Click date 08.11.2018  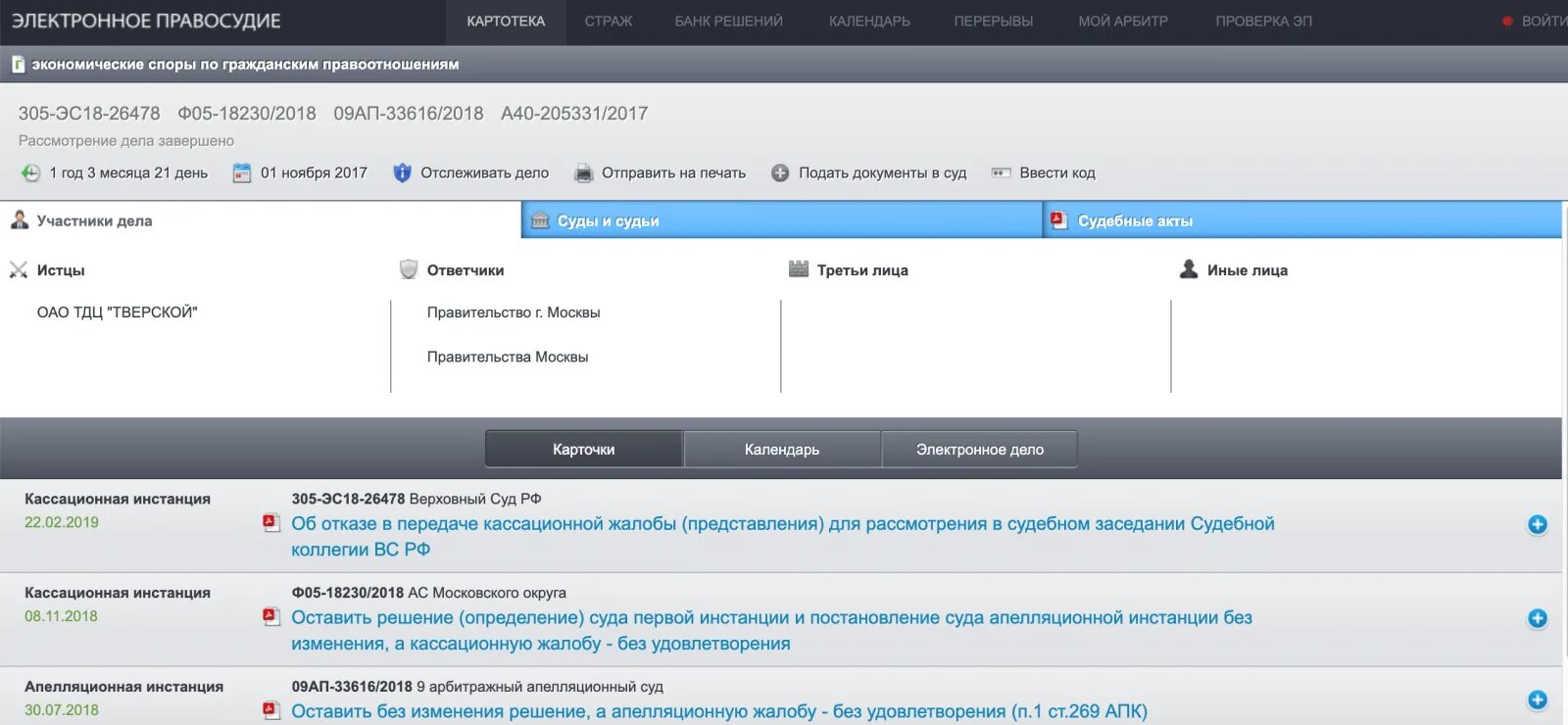tap(61, 617)
